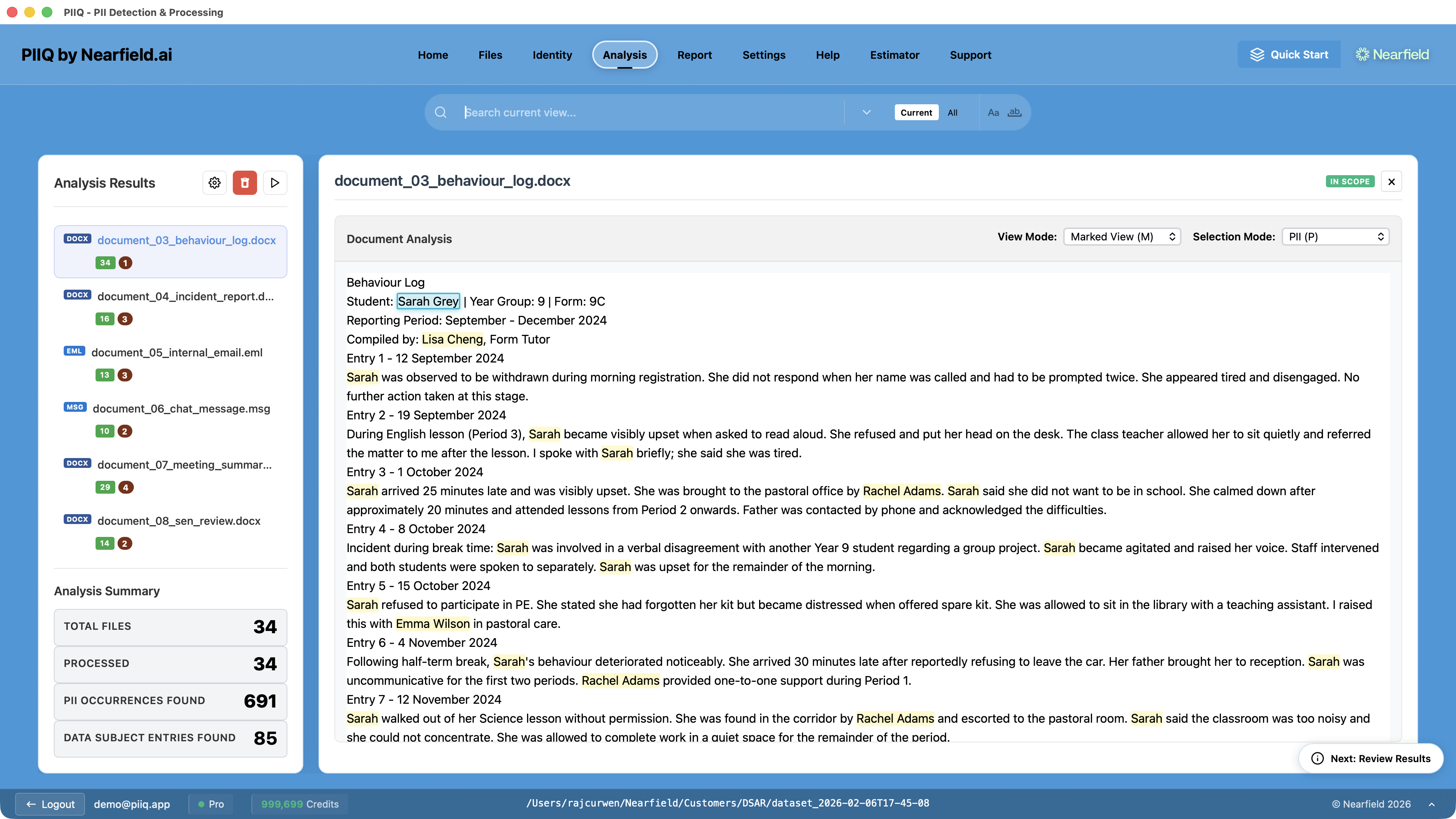Image resolution: width=1456 pixels, height=819 pixels.
Task: Click the info icon beside Next: Review Results
Action: click(x=1318, y=758)
